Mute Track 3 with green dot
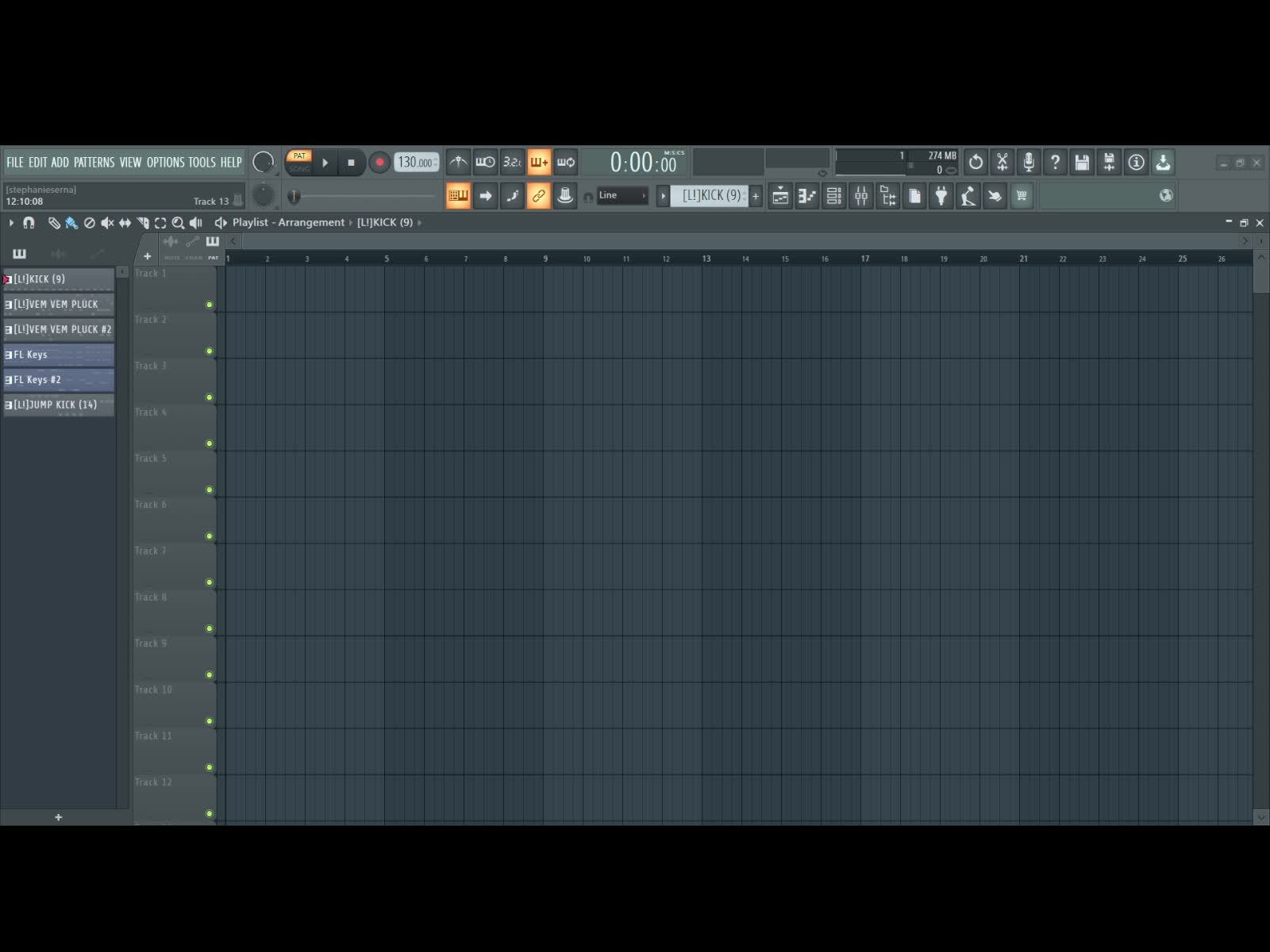 pos(210,397)
